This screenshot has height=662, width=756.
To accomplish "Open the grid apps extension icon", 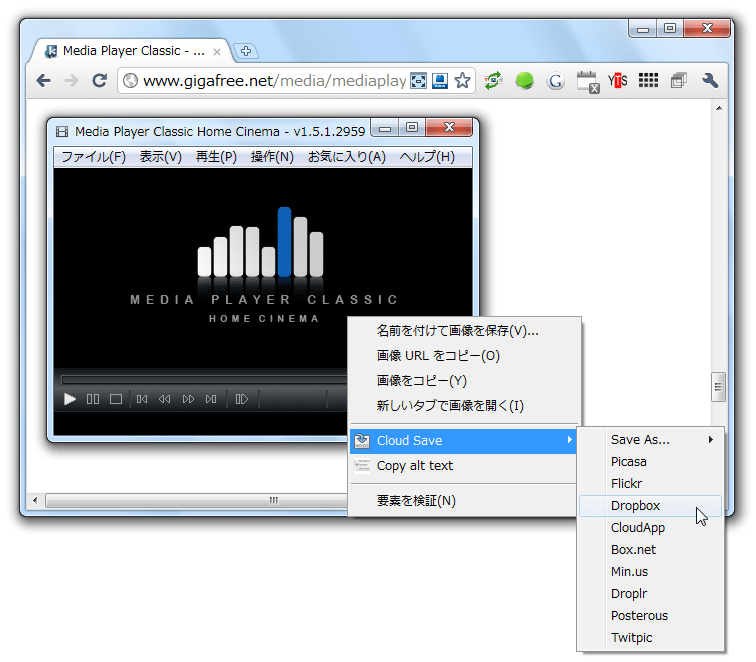I will coord(648,80).
